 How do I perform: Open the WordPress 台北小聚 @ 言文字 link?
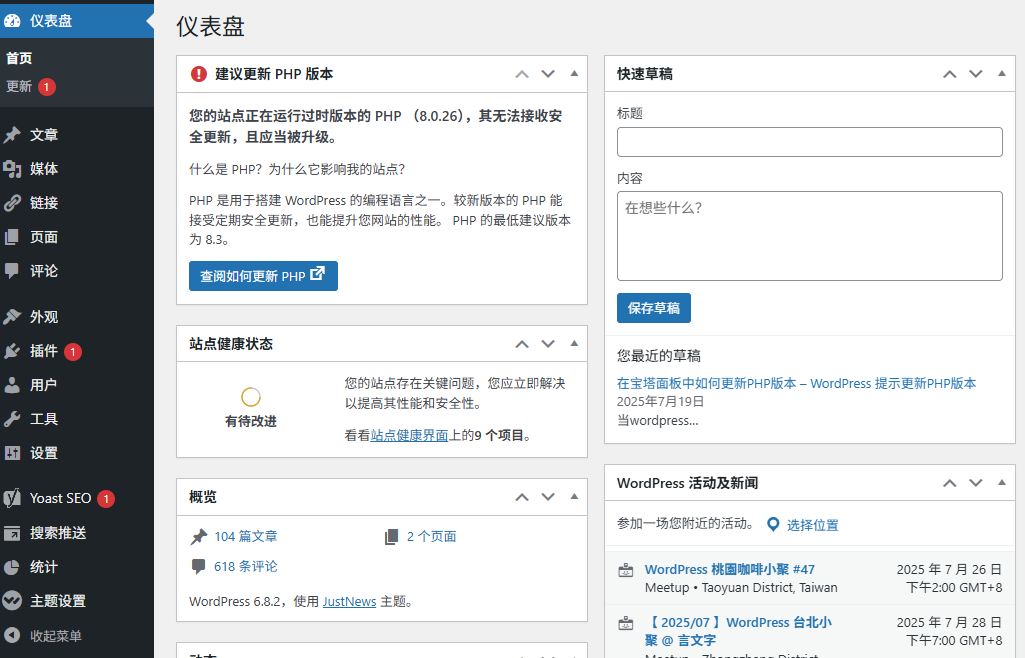[738, 631]
